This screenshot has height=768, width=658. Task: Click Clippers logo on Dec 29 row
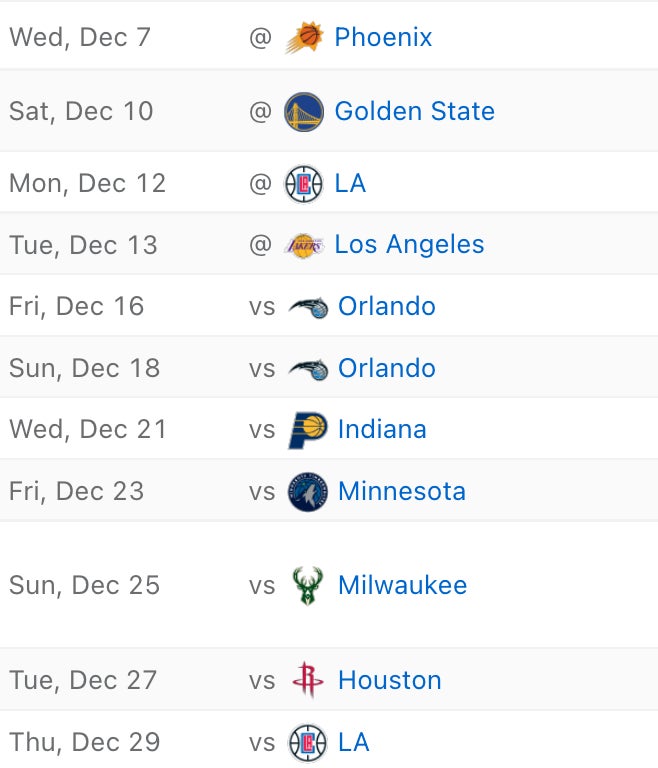coord(307,743)
